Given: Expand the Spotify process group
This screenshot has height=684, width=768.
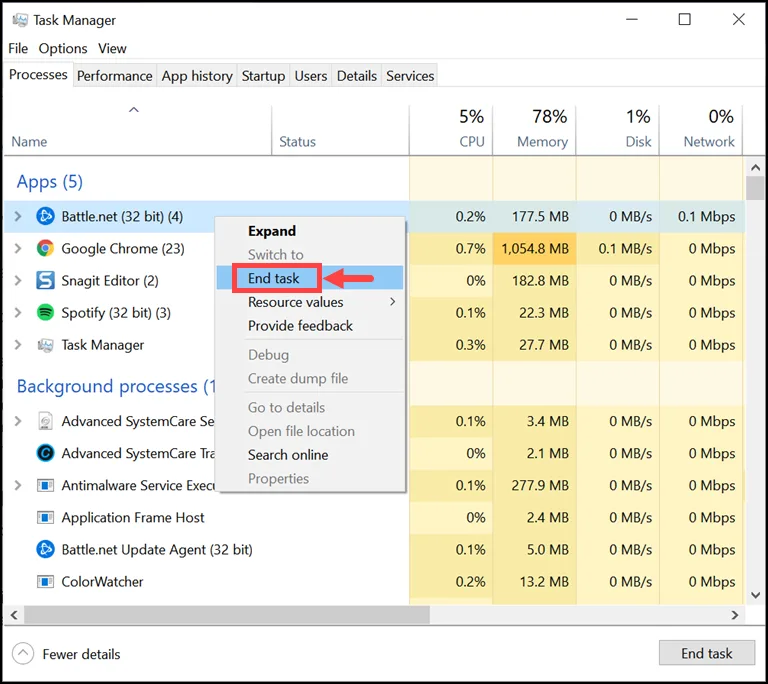Looking at the screenshot, I should point(18,313).
